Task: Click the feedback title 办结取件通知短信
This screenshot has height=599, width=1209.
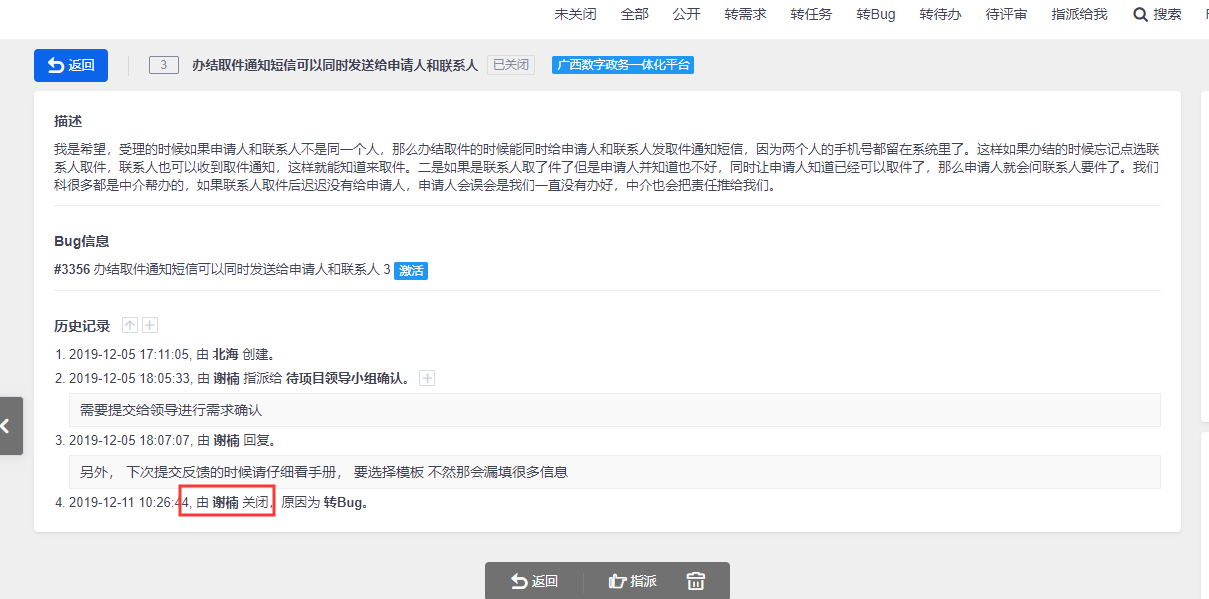Action: pyautogui.click(x=335, y=65)
